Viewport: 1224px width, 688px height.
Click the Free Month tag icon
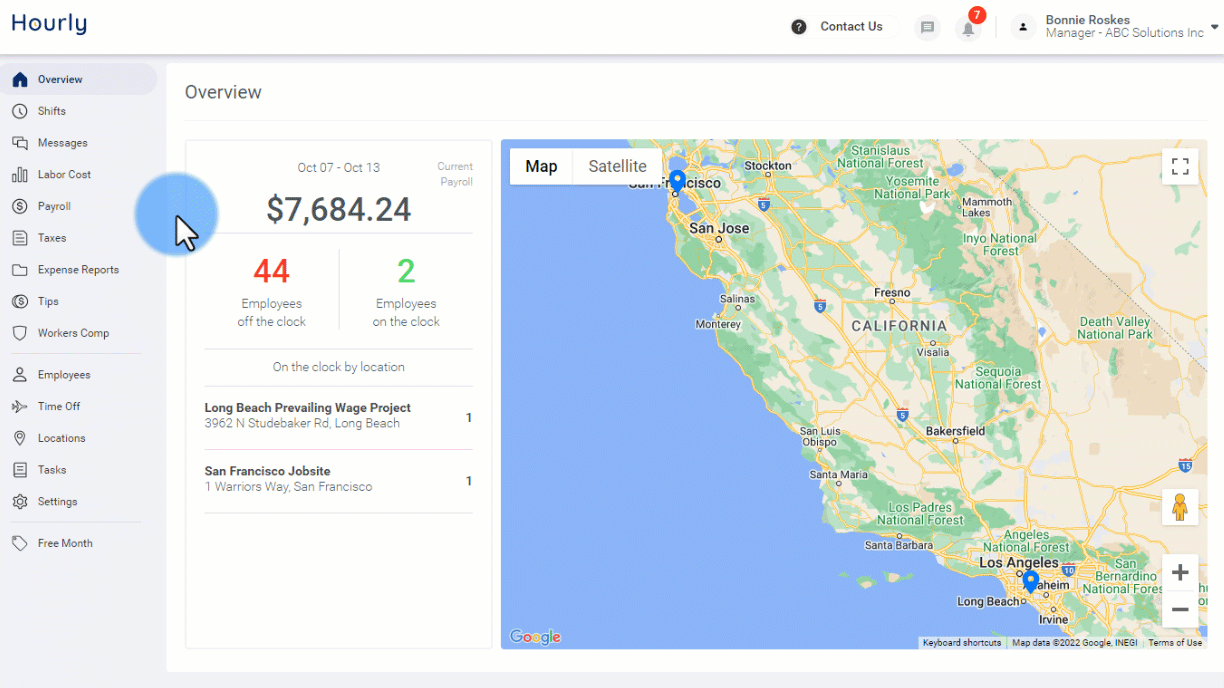[x=19, y=543]
